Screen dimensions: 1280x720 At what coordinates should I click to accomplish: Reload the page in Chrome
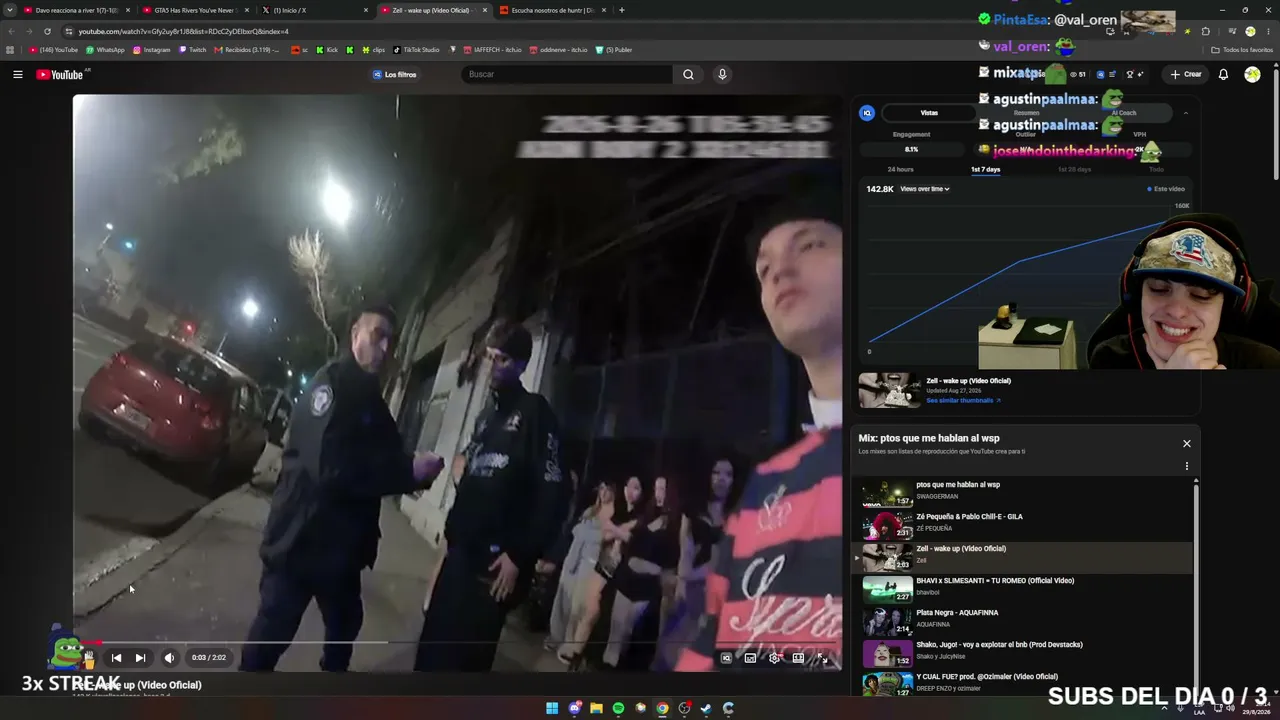[47, 31]
